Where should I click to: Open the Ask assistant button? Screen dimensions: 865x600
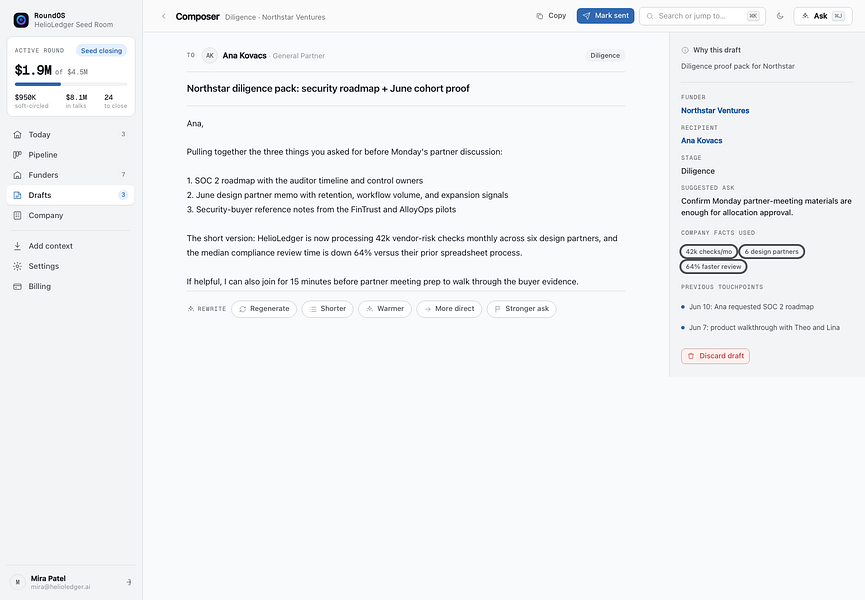tap(823, 16)
